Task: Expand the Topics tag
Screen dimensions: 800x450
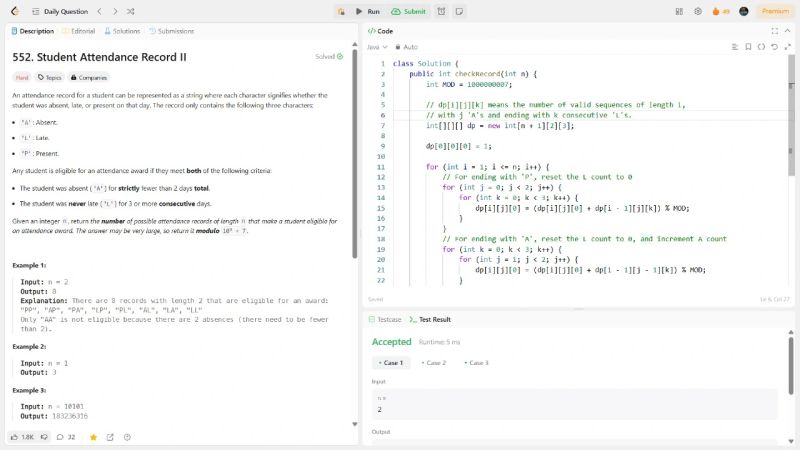Action: click(50, 77)
